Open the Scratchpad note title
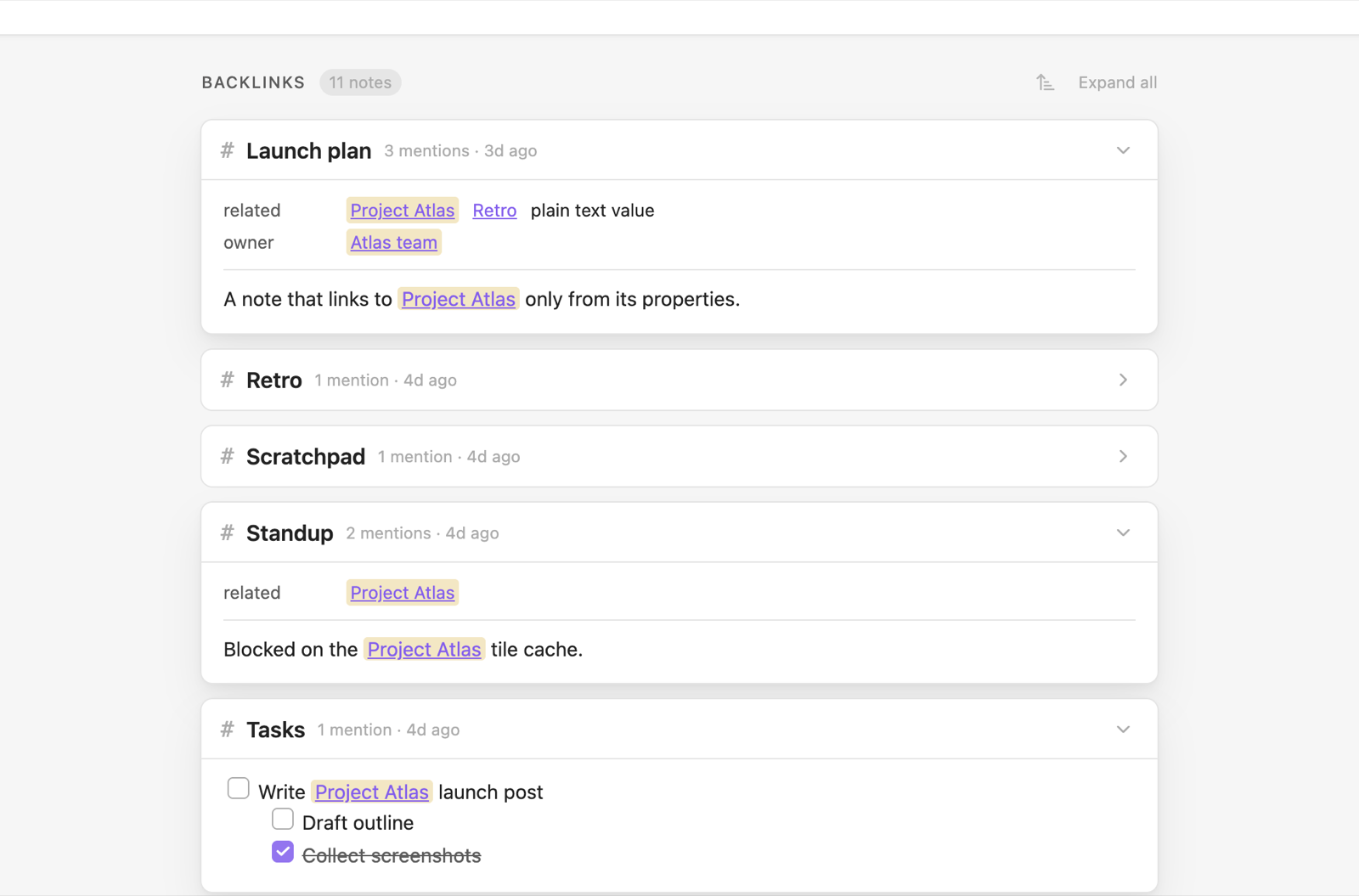The height and width of the screenshot is (896, 1359). click(306, 457)
